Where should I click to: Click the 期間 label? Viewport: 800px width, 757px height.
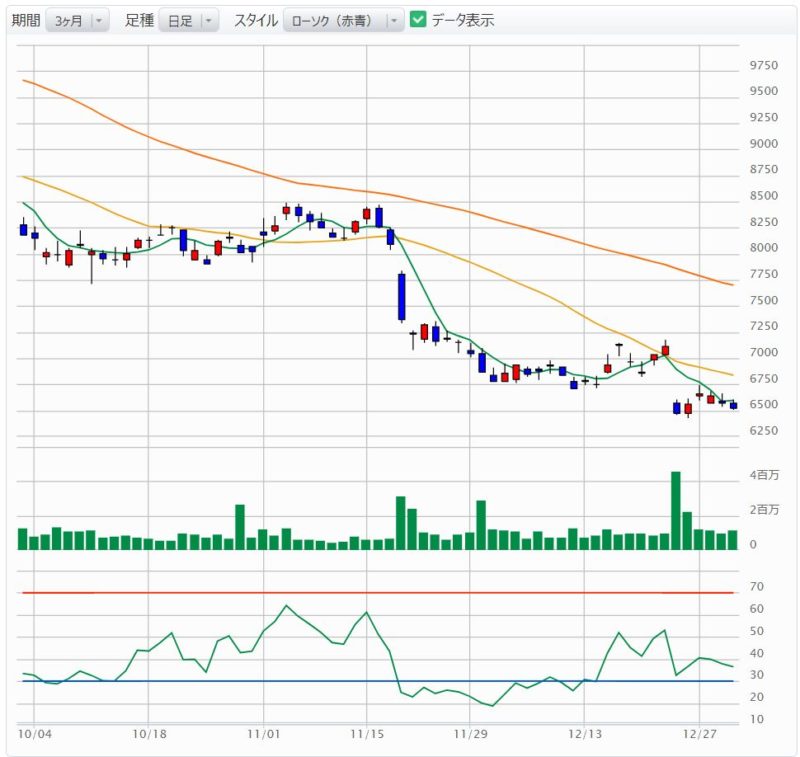(26, 20)
